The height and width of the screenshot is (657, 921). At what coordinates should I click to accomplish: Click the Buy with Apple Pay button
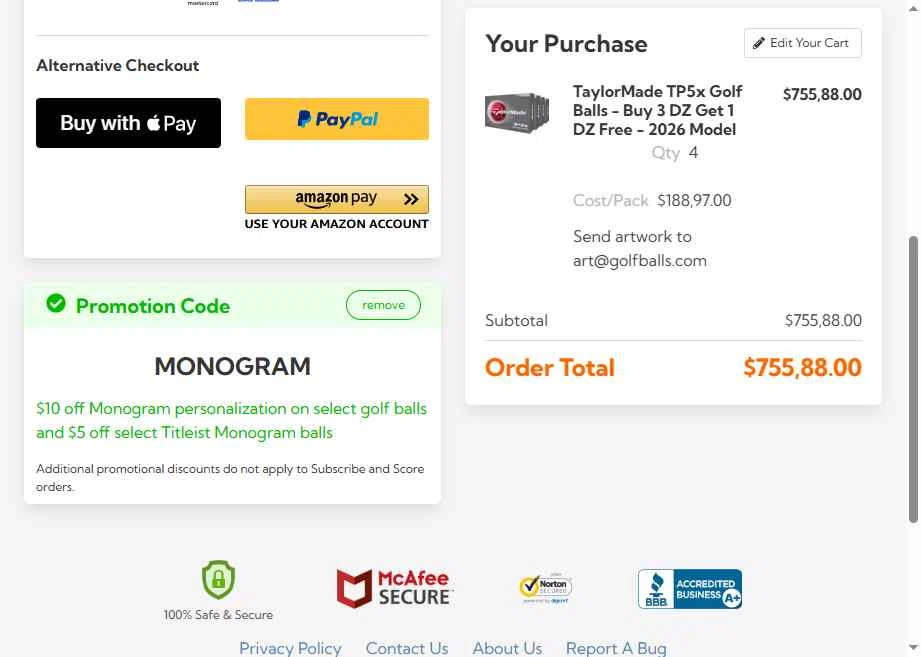128,123
